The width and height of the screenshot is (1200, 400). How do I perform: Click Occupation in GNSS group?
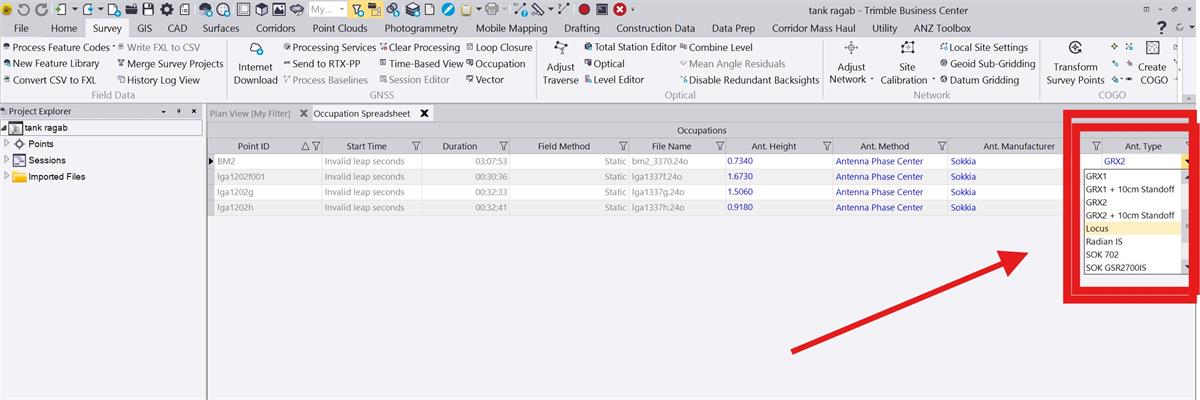coord(496,63)
